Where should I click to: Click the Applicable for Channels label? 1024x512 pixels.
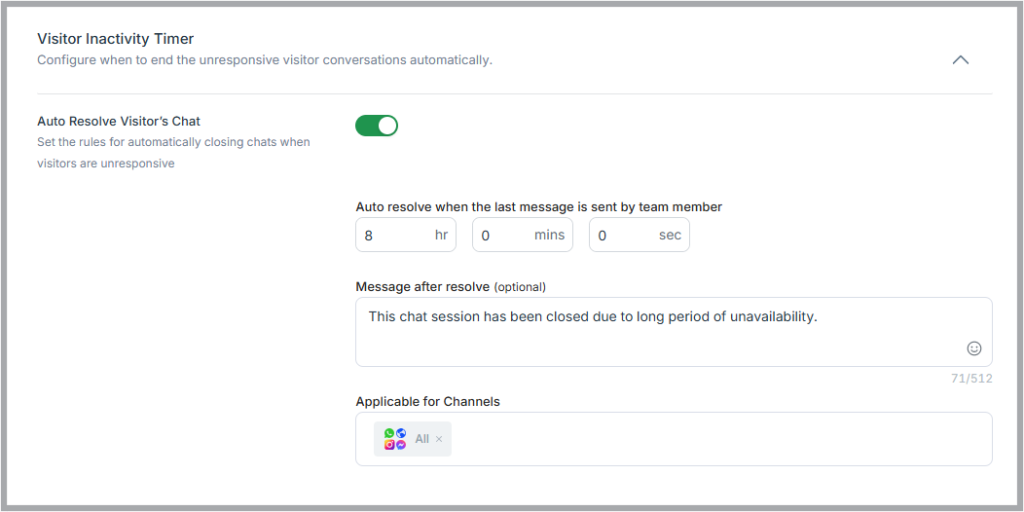[x=428, y=402]
